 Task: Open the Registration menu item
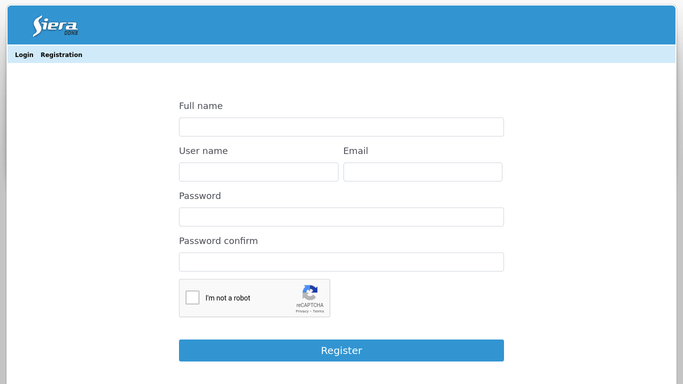(61, 55)
